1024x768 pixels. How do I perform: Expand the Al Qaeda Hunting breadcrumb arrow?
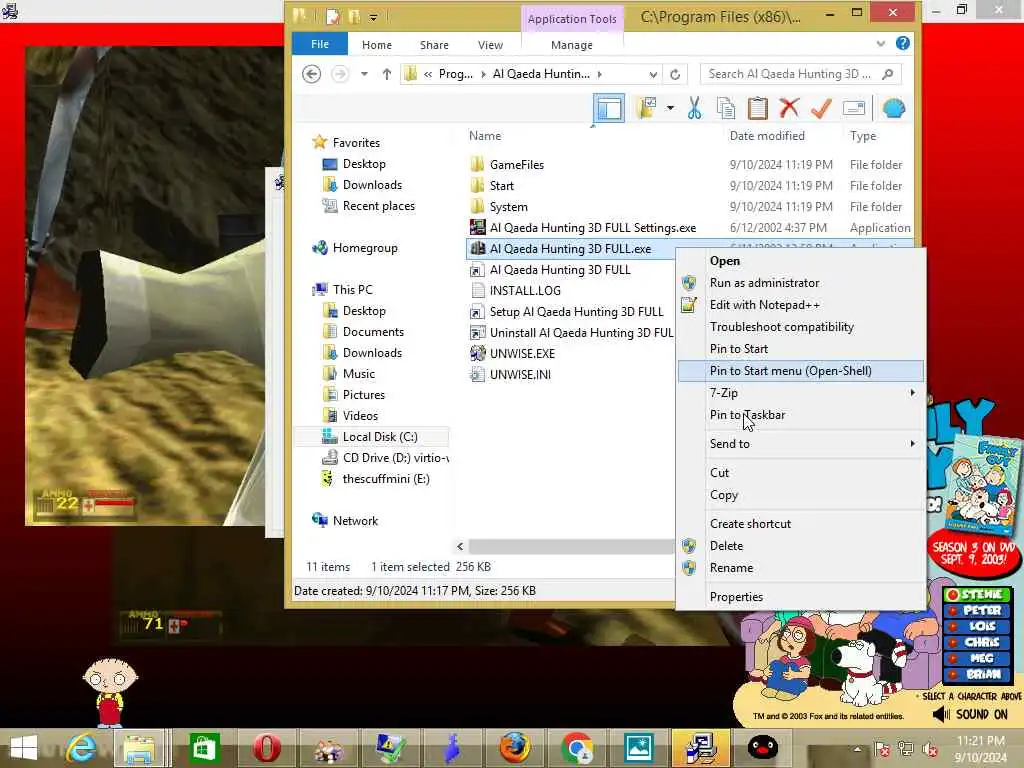tap(600, 74)
